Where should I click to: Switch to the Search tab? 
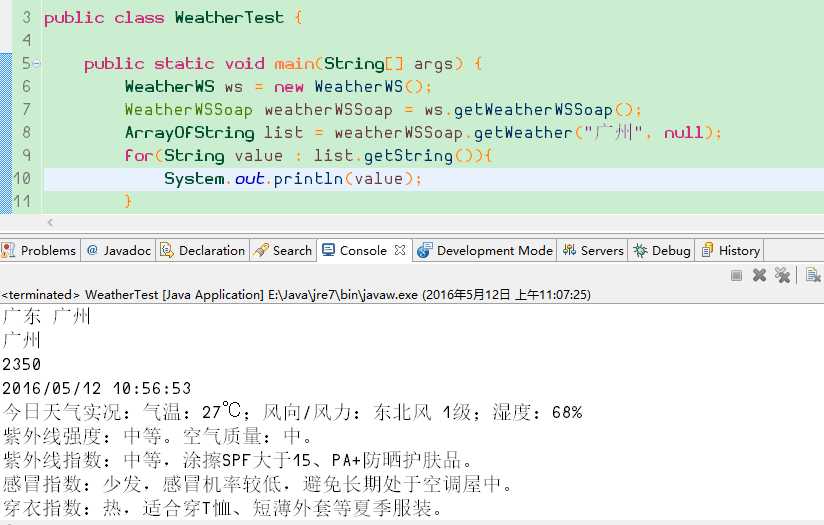283,250
